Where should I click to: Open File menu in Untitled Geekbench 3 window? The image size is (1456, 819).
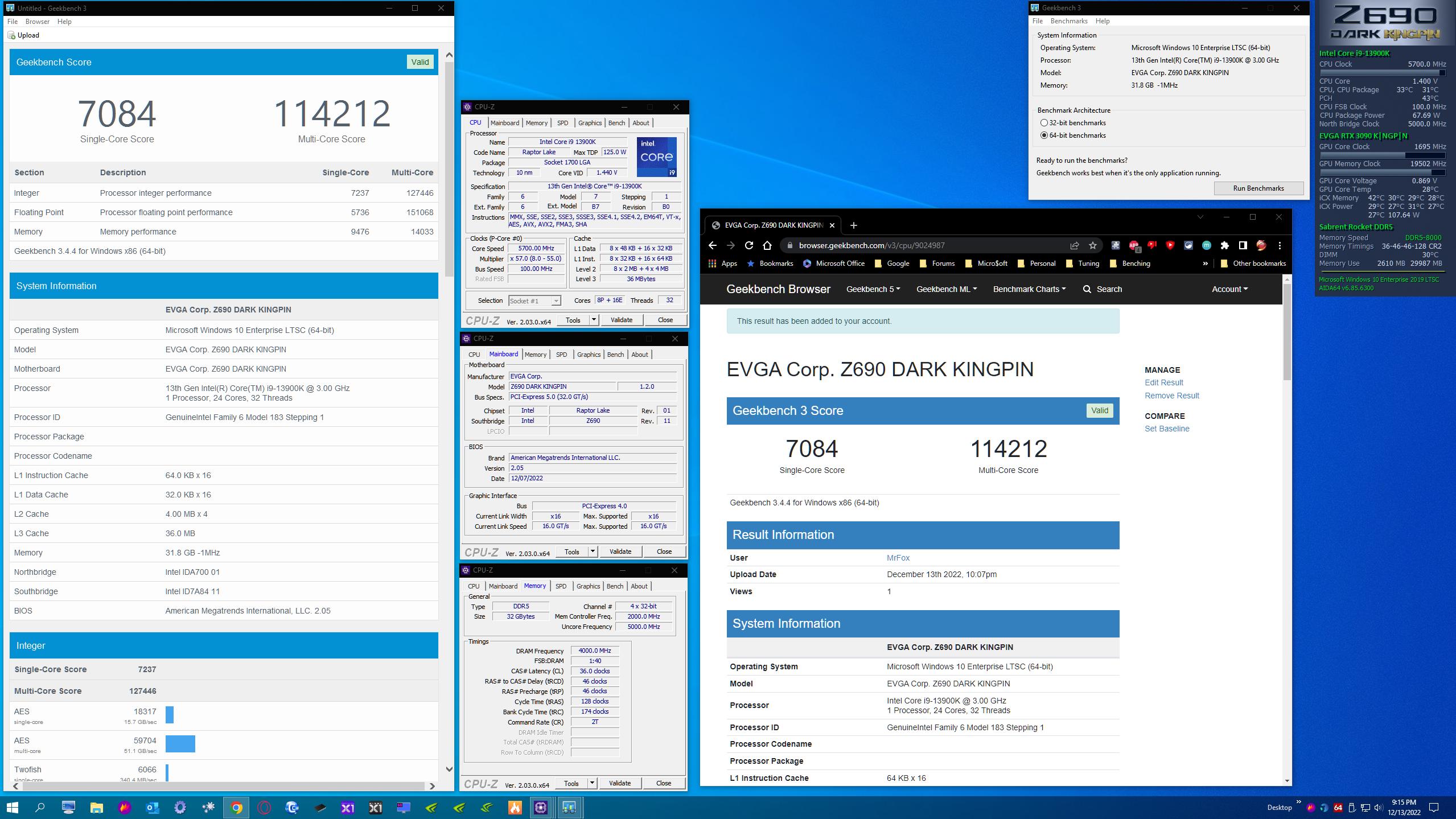click(13, 22)
